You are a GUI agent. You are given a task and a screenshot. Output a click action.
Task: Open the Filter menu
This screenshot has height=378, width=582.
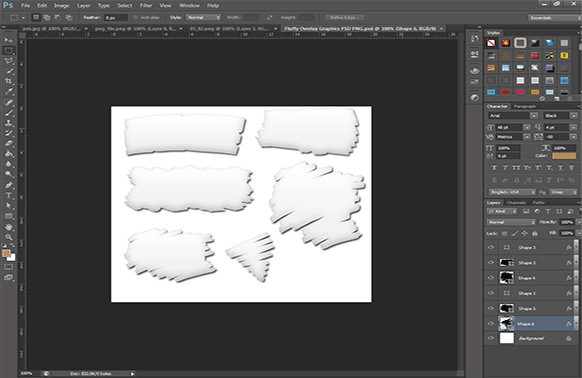[x=146, y=5]
